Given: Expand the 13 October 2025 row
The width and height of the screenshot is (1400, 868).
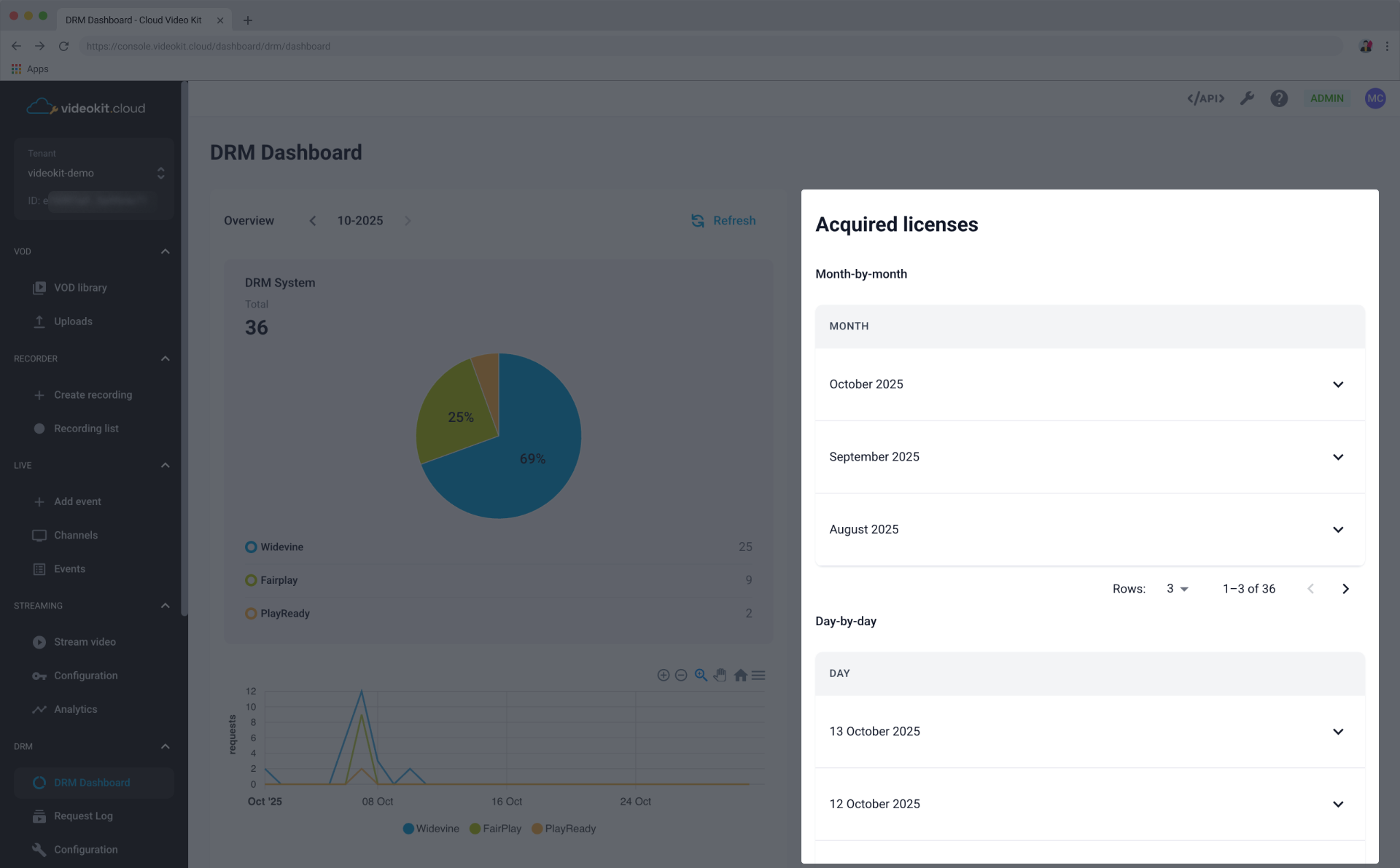Looking at the screenshot, I should [x=1338, y=731].
